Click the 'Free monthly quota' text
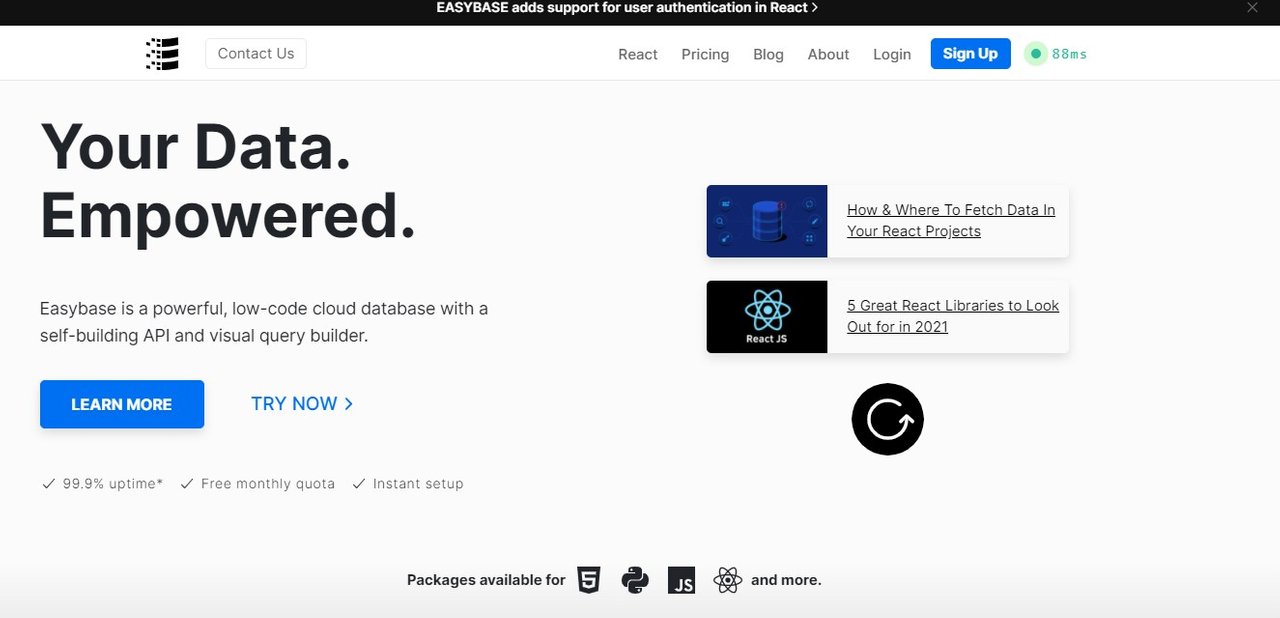Image resolution: width=1280 pixels, height=618 pixels. (x=268, y=484)
